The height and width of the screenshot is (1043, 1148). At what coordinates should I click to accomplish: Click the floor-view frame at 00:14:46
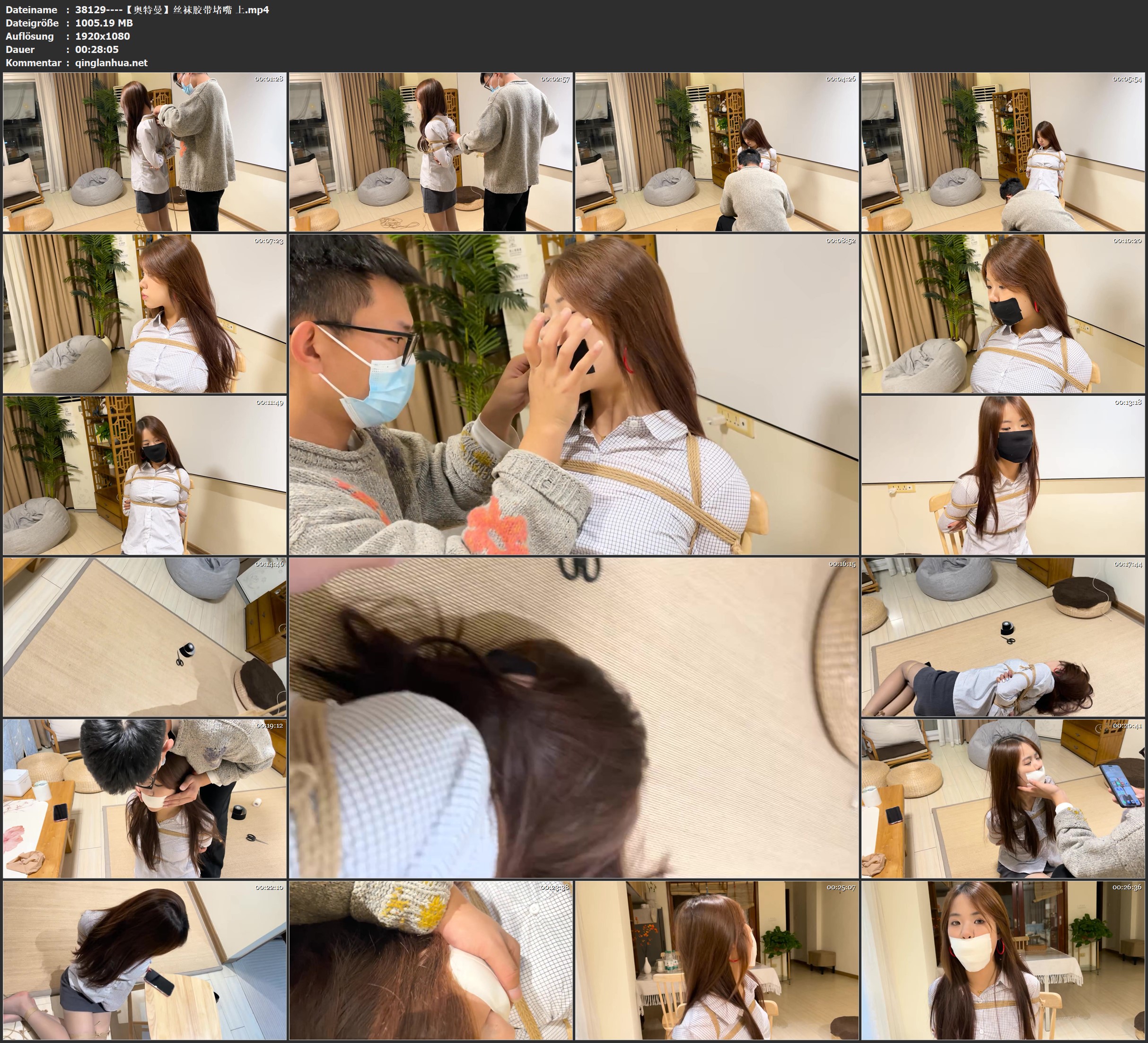pos(145,637)
